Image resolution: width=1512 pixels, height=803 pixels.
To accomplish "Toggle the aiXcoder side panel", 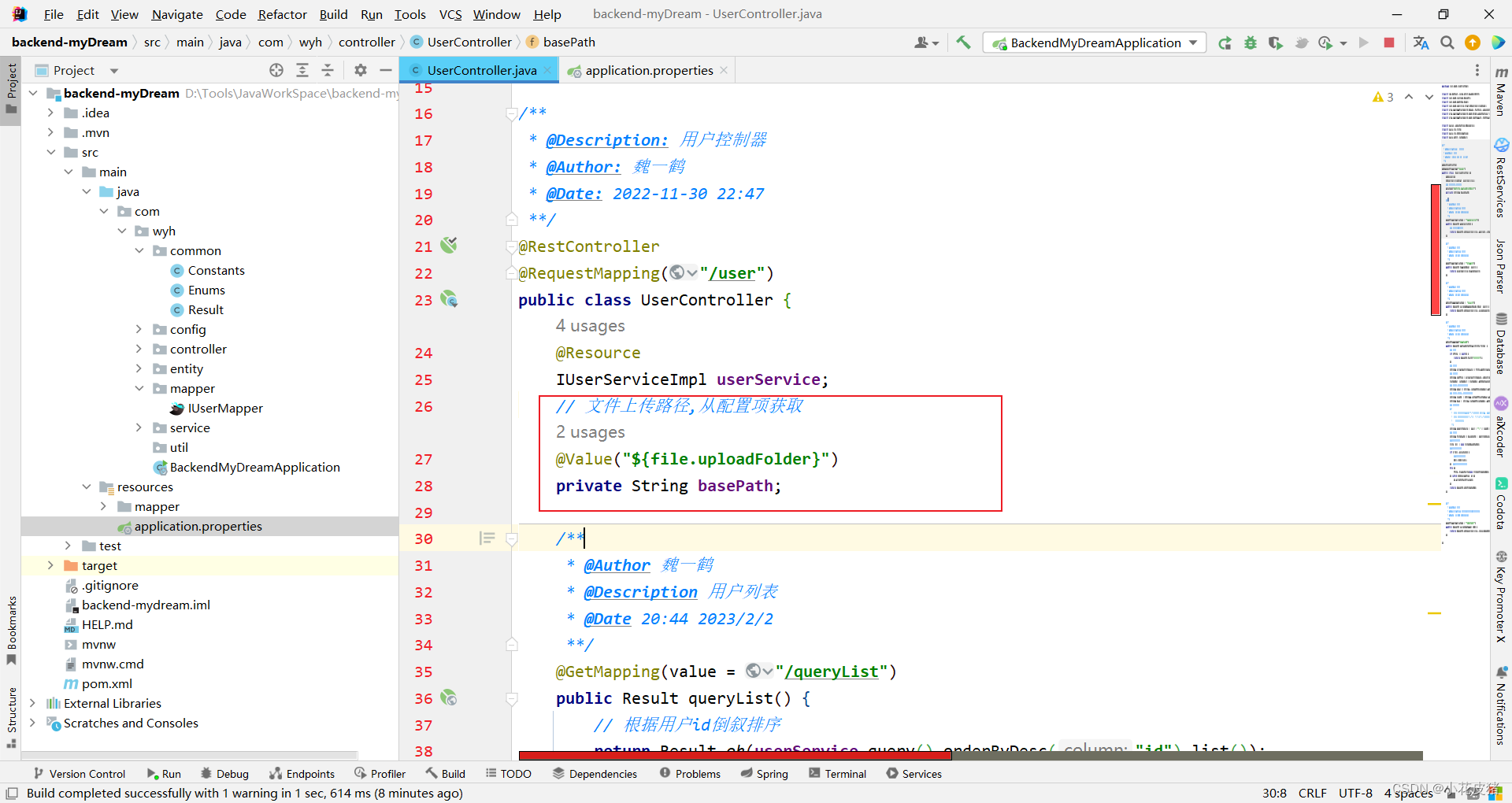I will (x=1501, y=427).
